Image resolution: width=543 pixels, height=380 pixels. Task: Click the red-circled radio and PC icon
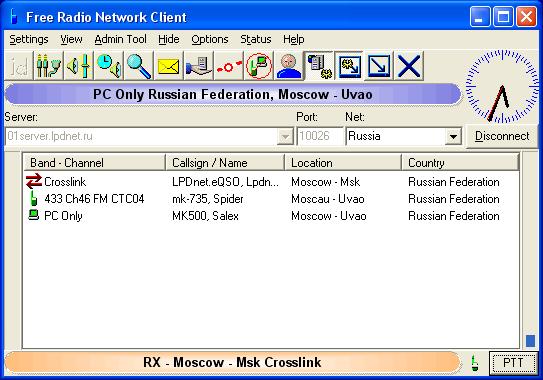(x=259, y=66)
